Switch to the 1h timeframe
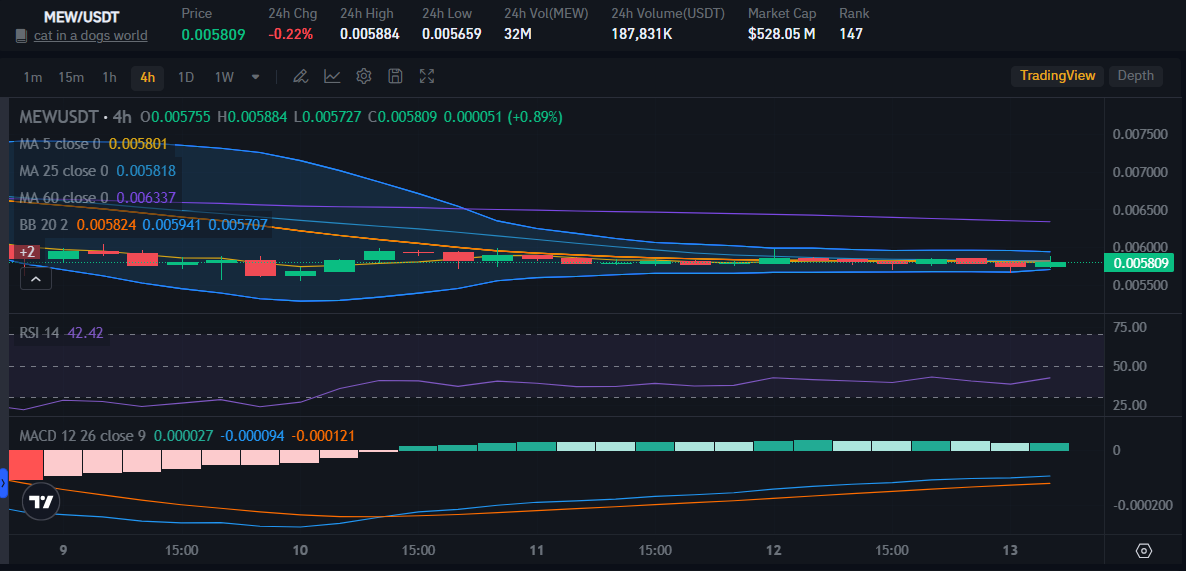The width and height of the screenshot is (1186, 571). pyautogui.click(x=110, y=76)
